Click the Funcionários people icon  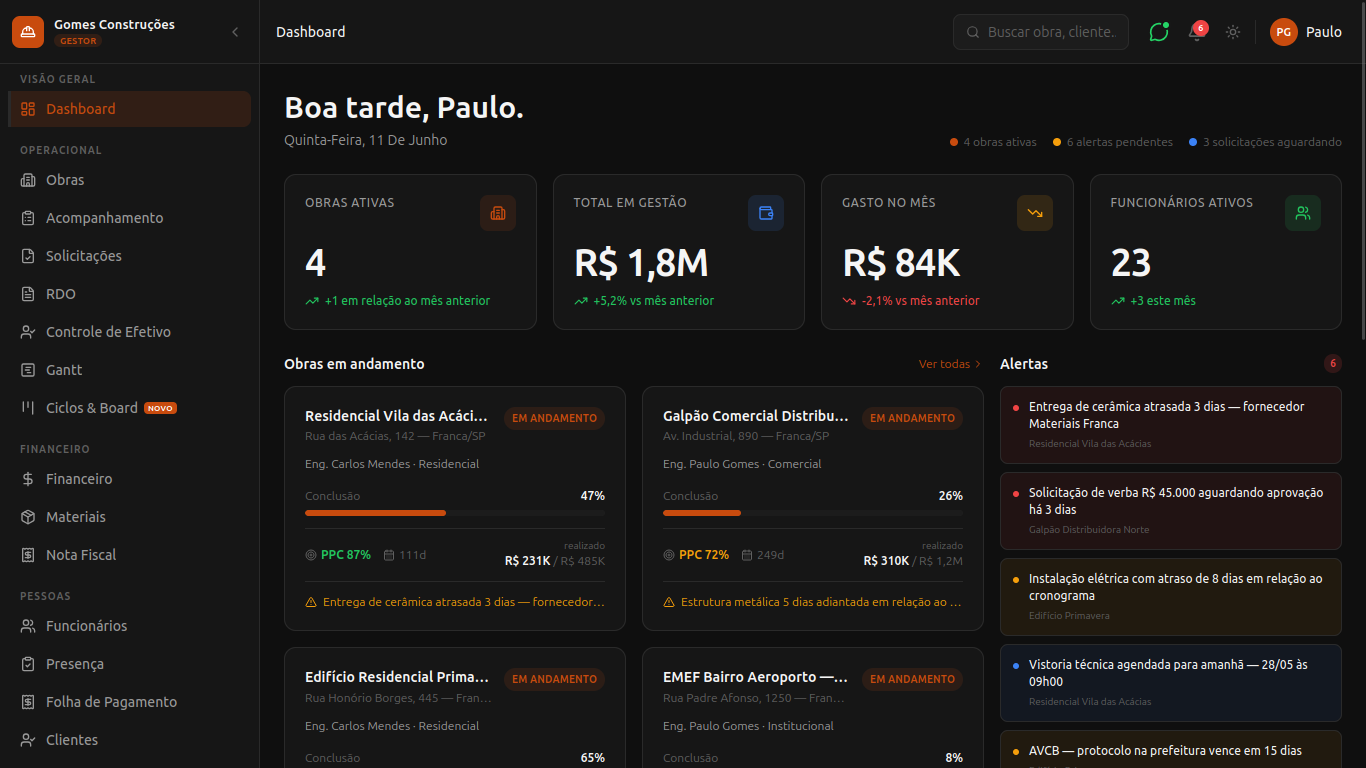[x=28, y=626]
